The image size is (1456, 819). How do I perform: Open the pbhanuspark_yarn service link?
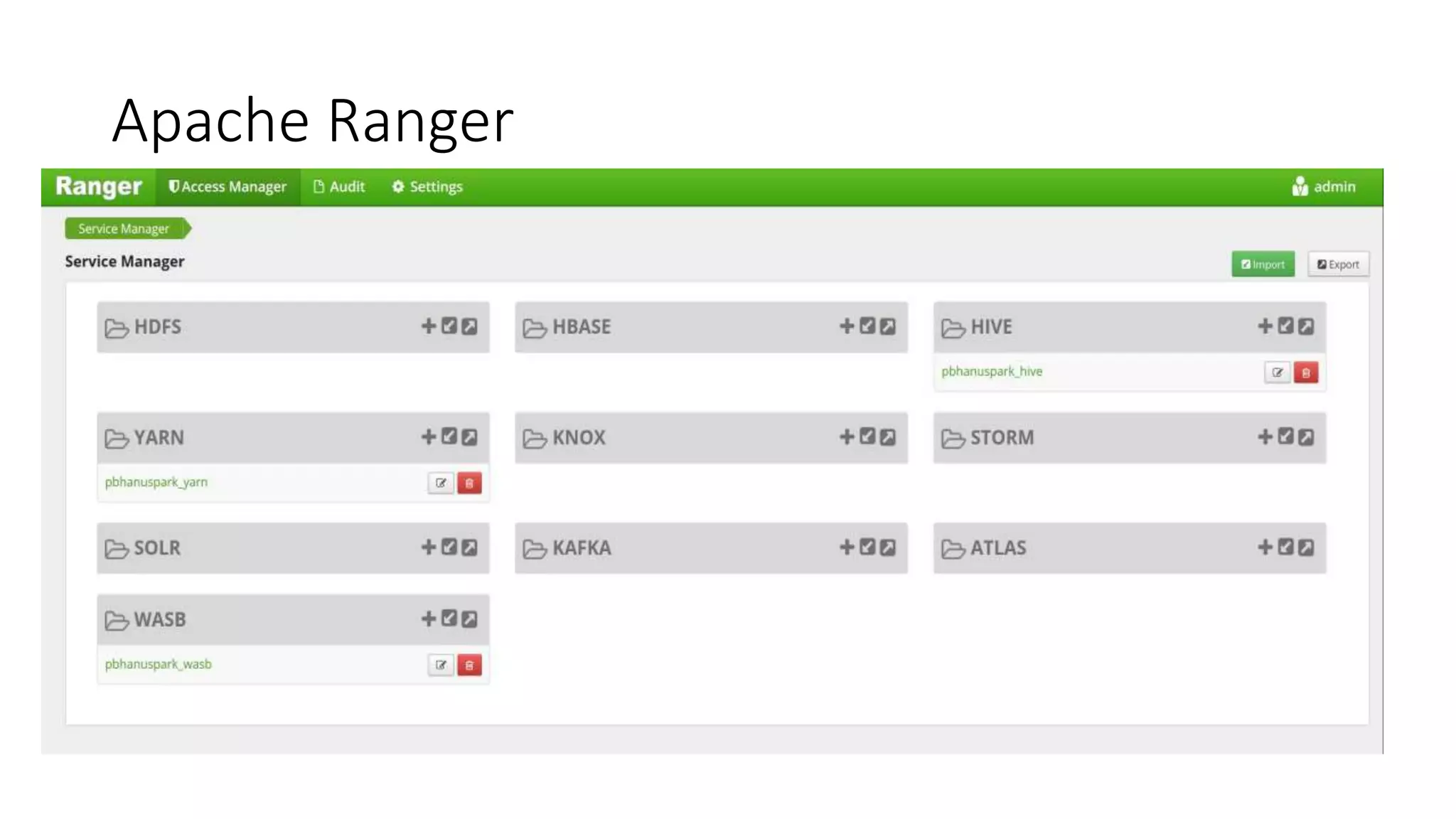point(156,482)
